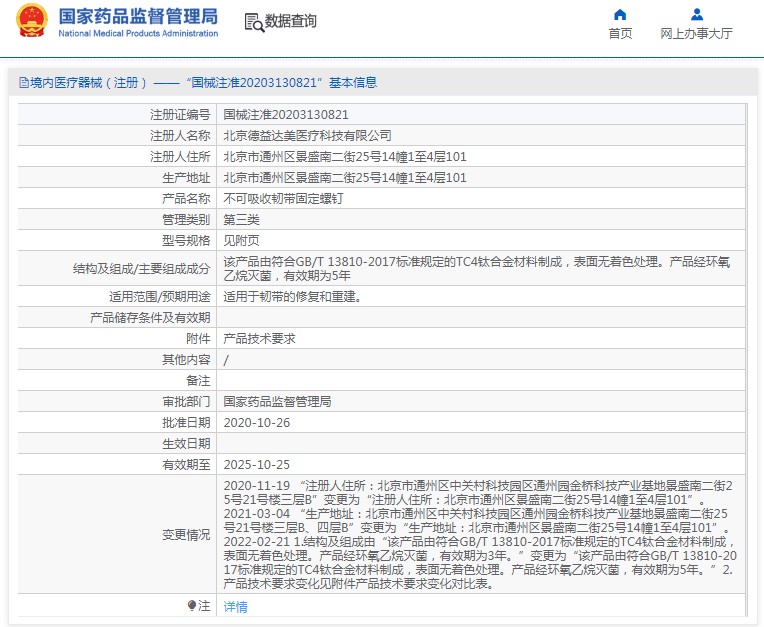Open the data query magnifier icon
This screenshot has width=764, height=627.
pos(254,22)
